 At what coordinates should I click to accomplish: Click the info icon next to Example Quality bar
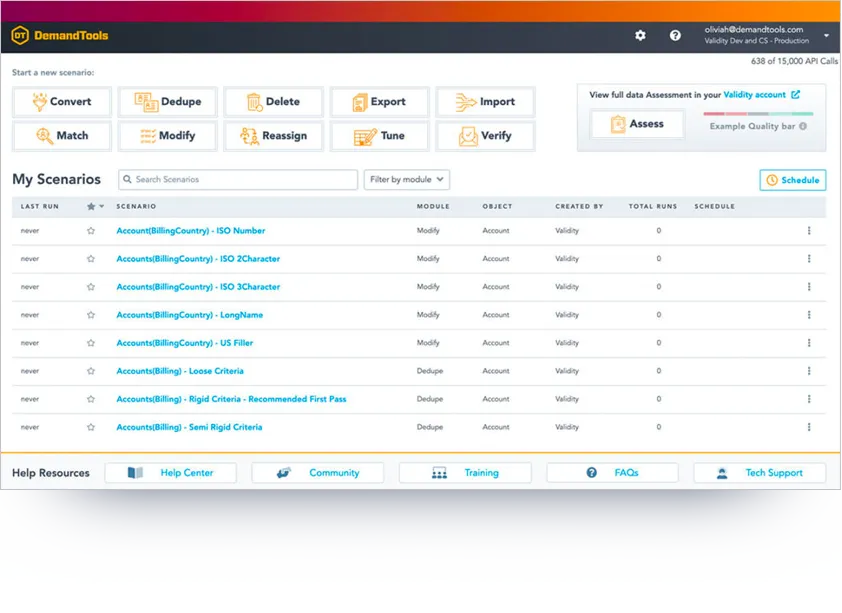coord(803,126)
